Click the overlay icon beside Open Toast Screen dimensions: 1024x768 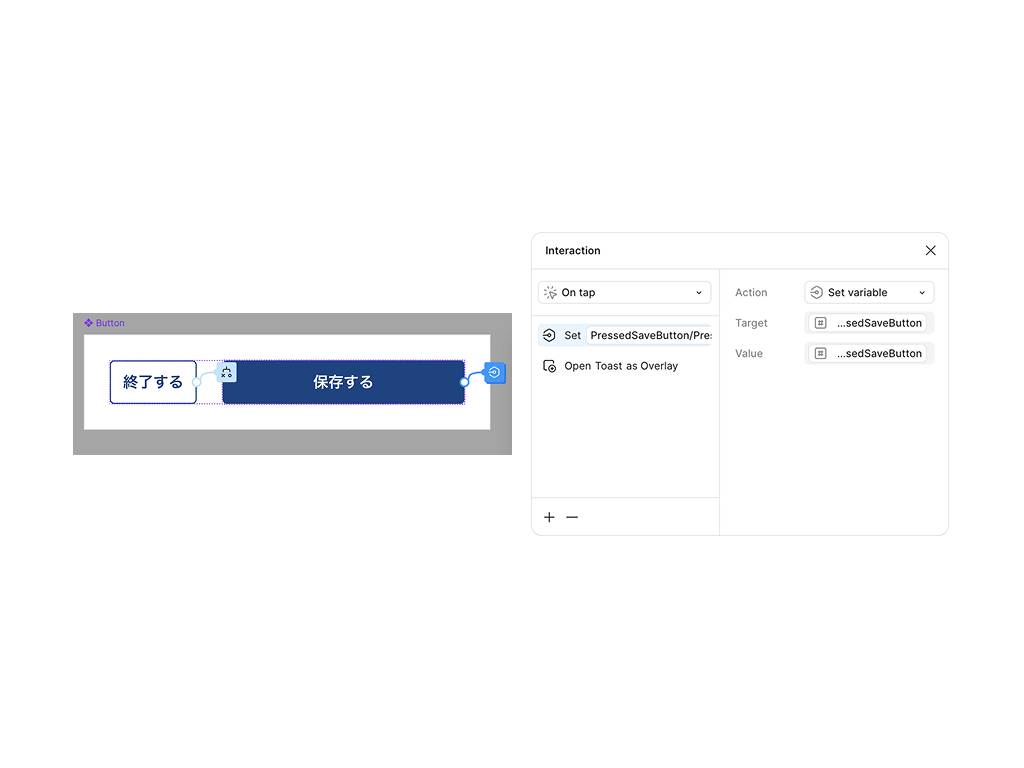[549, 366]
